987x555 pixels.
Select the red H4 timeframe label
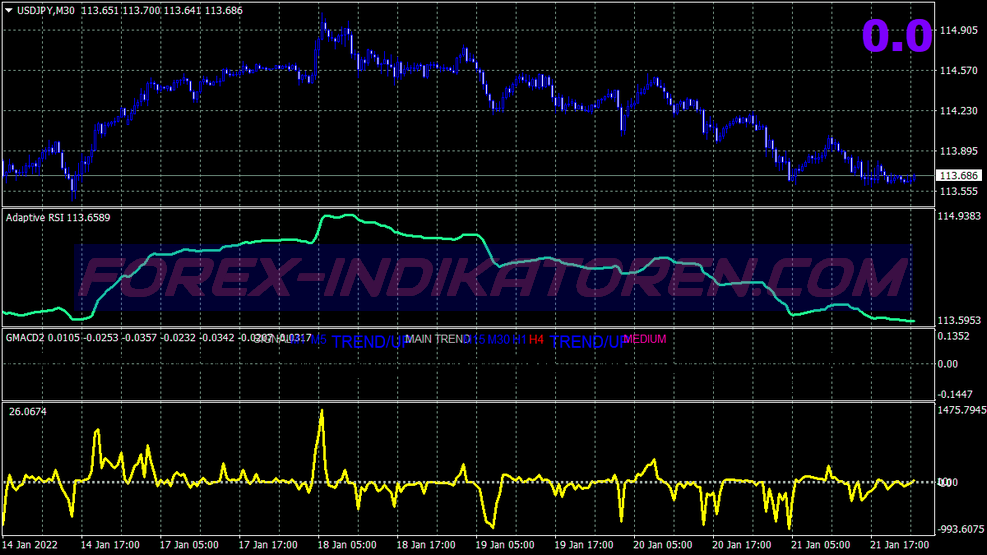[x=536, y=340]
